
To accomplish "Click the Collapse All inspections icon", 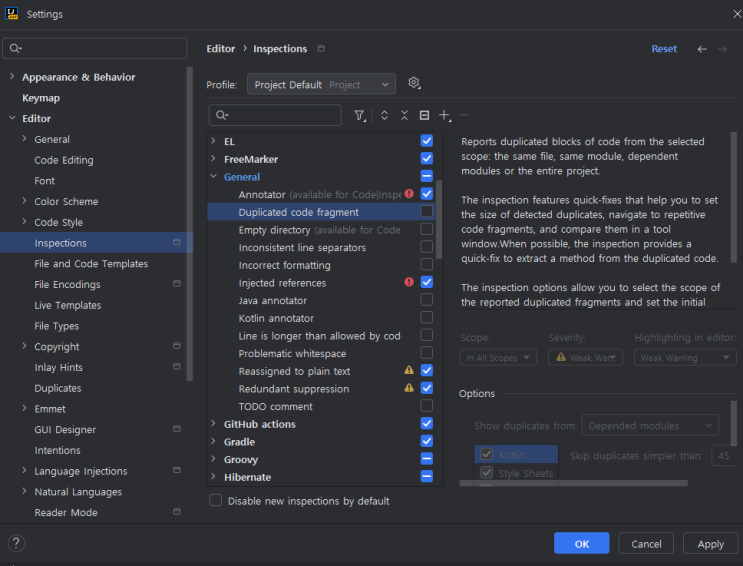I will 404,116.
